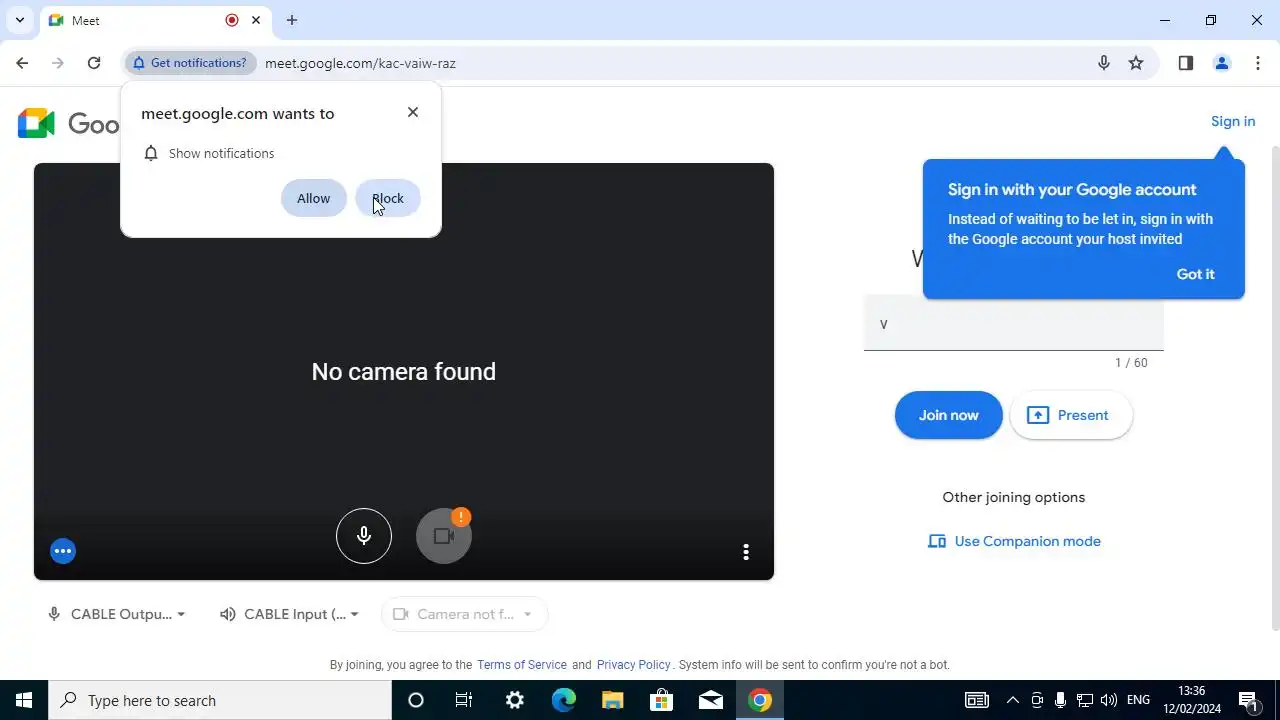Dismiss the tooltip with Got it

pyautogui.click(x=1195, y=274)
